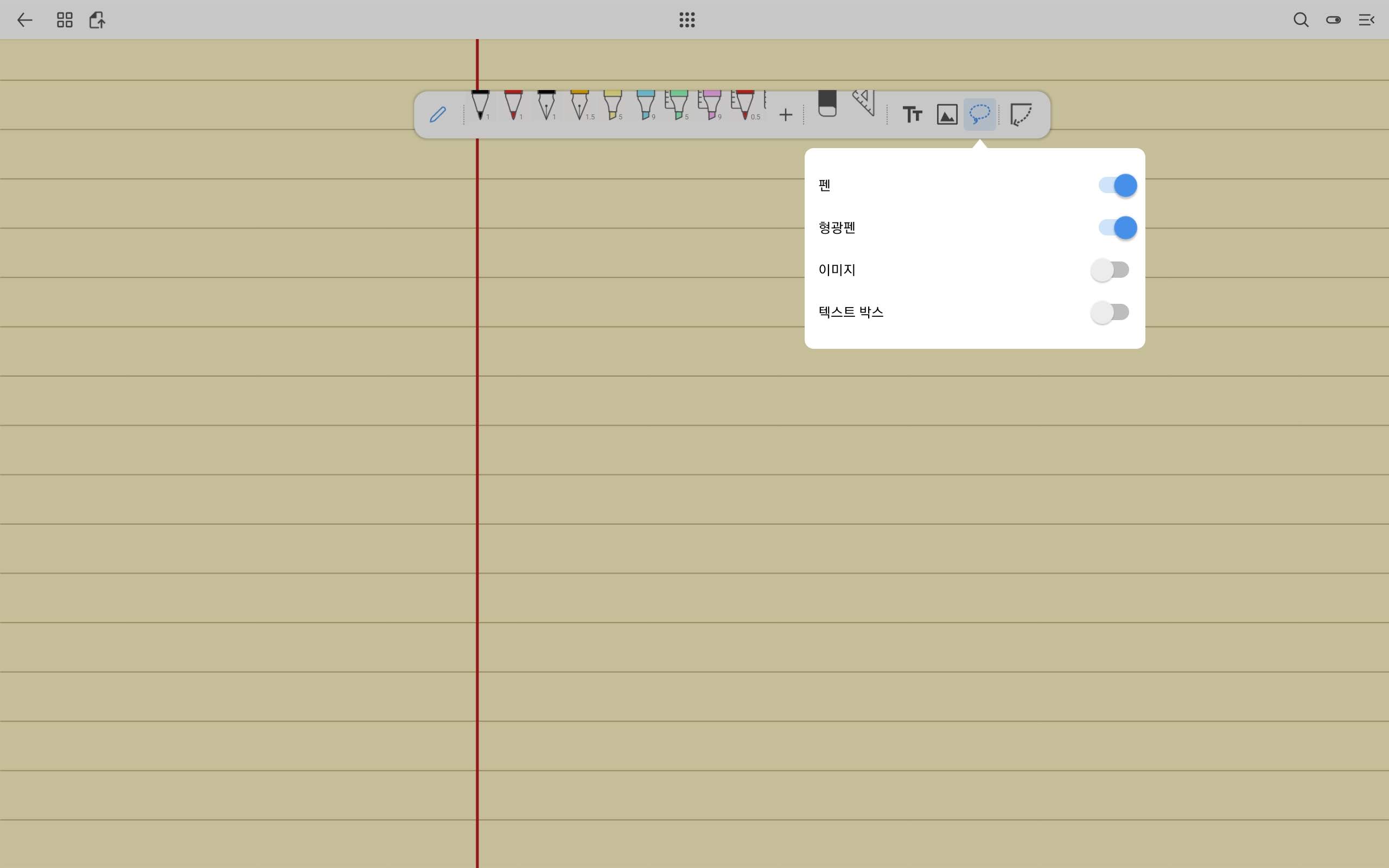Select the text box tool
This screenshot has height=868, width=1389.
pyautogui.click(x=912, y=114)
